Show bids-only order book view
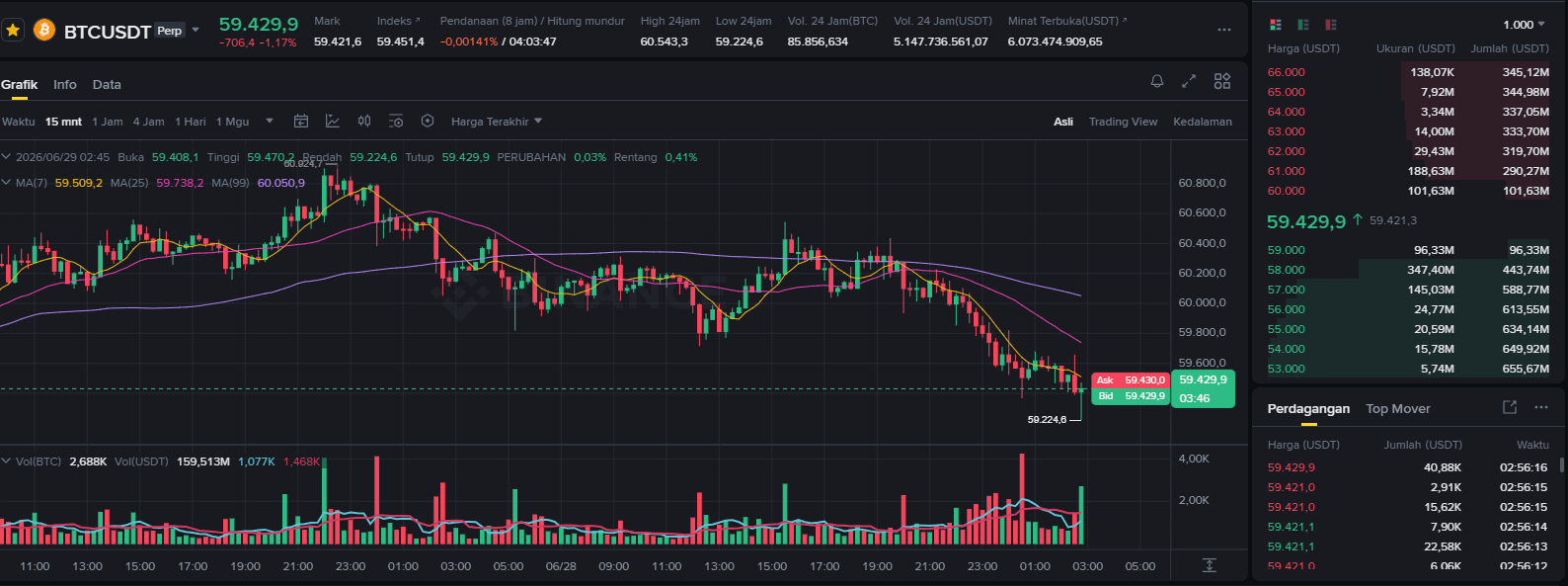Viewport: 1568px width, 586px height. pyautogui.click(x=1303, y=25)
